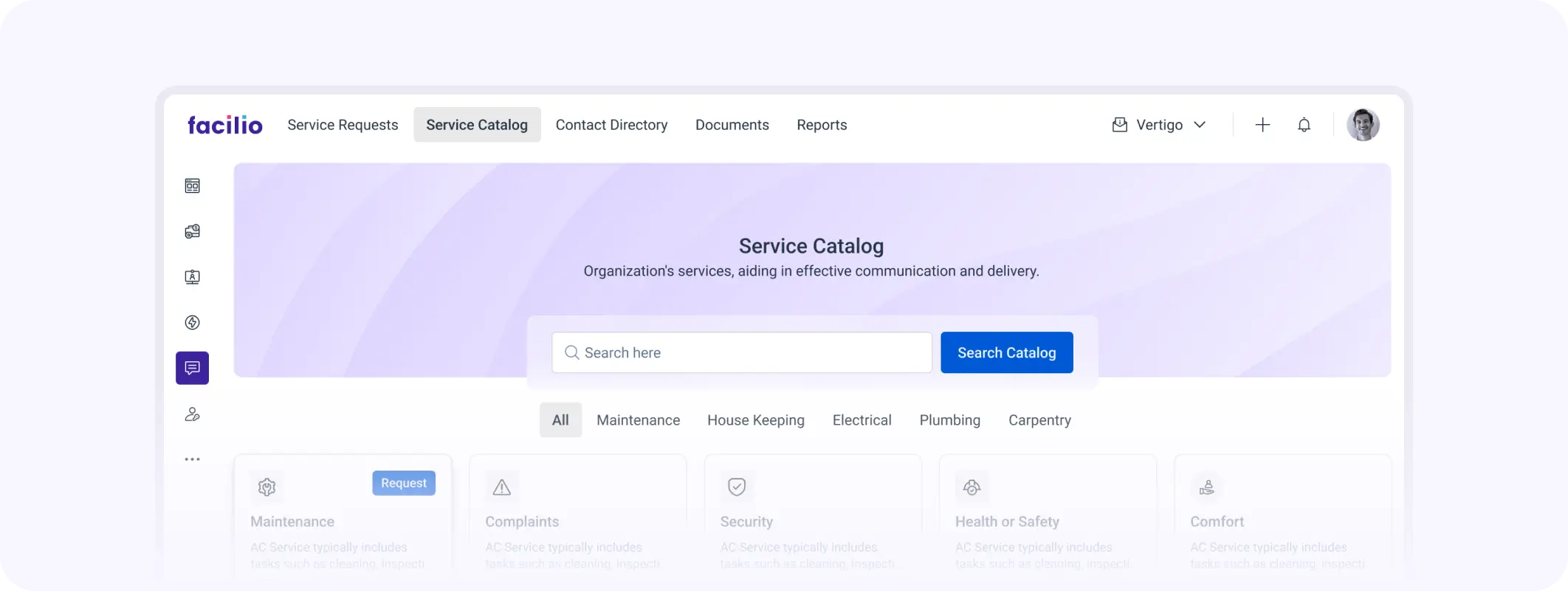Open the payments wallet icon in sidebar
This screenshot has height=591, width=1568.
192,231
